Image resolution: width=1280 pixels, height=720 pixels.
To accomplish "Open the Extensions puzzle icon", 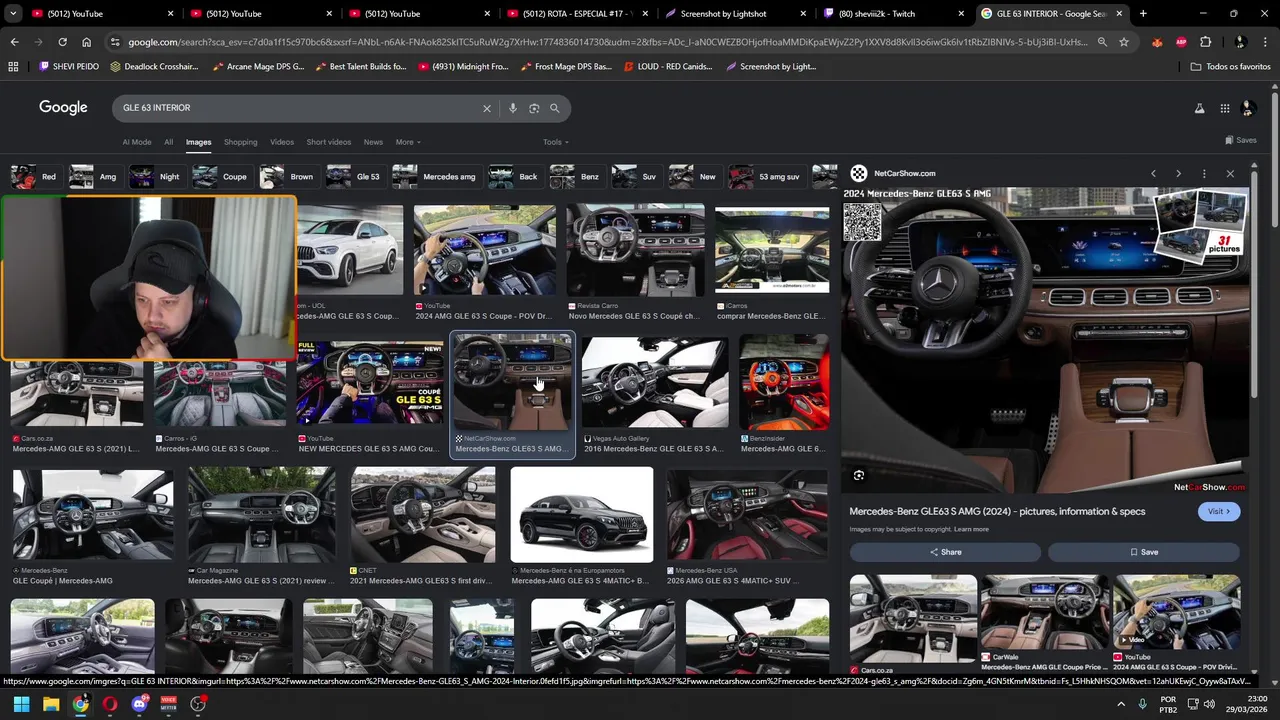I will click(x=1206, y=42).
